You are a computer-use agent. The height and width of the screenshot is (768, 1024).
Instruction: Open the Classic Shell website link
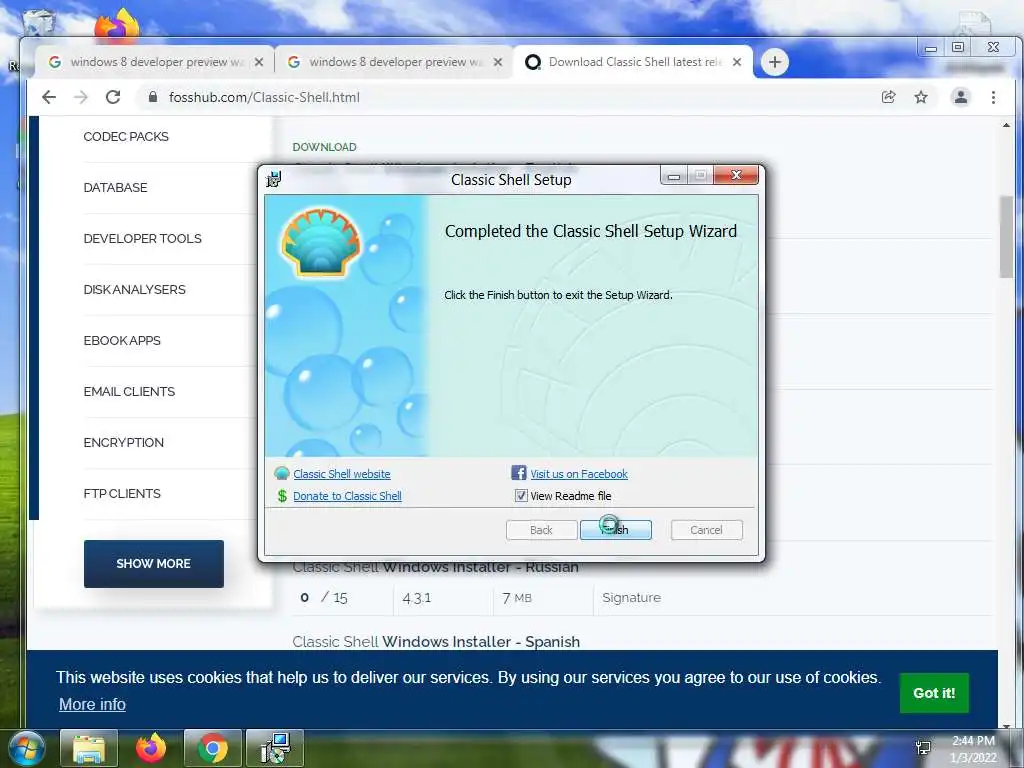[x=342, y=474]
